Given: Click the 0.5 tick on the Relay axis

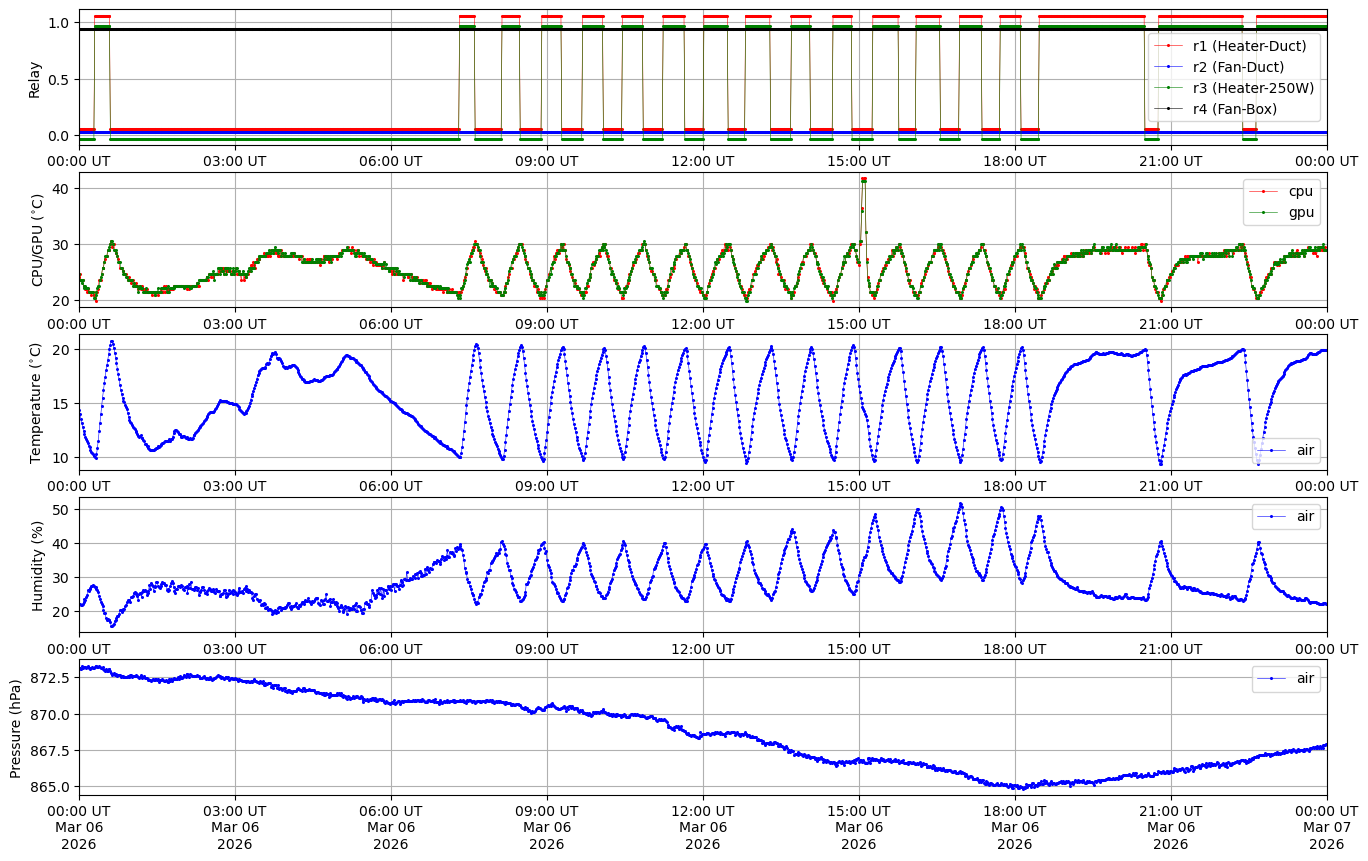Looking at the screenshot, I should pyautogui.click(x=59, y=79).
